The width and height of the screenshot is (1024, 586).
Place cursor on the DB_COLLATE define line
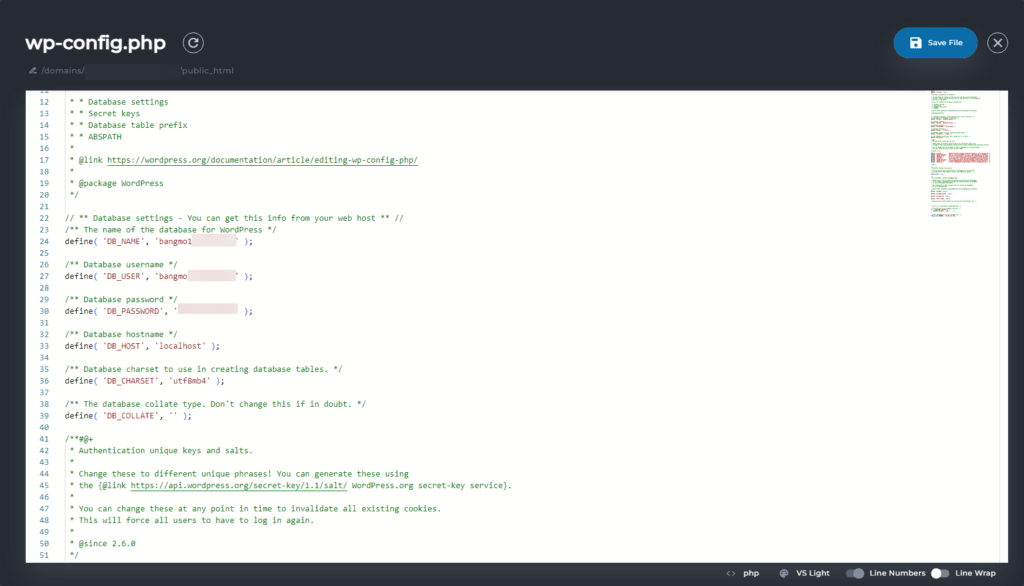point(128,415)
